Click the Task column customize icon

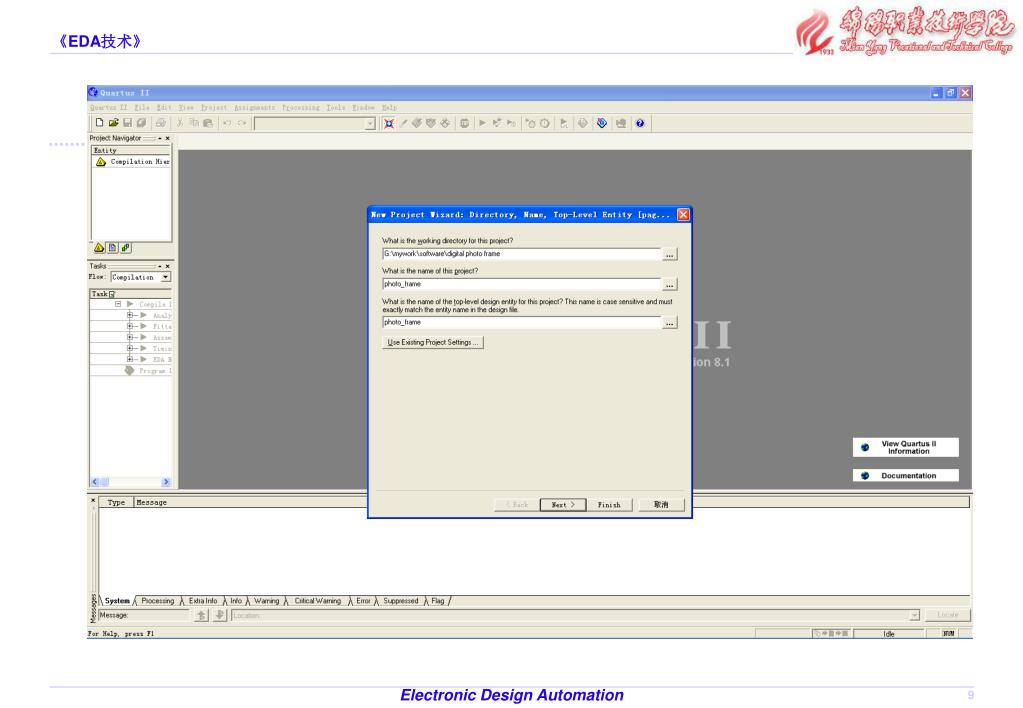112,294
